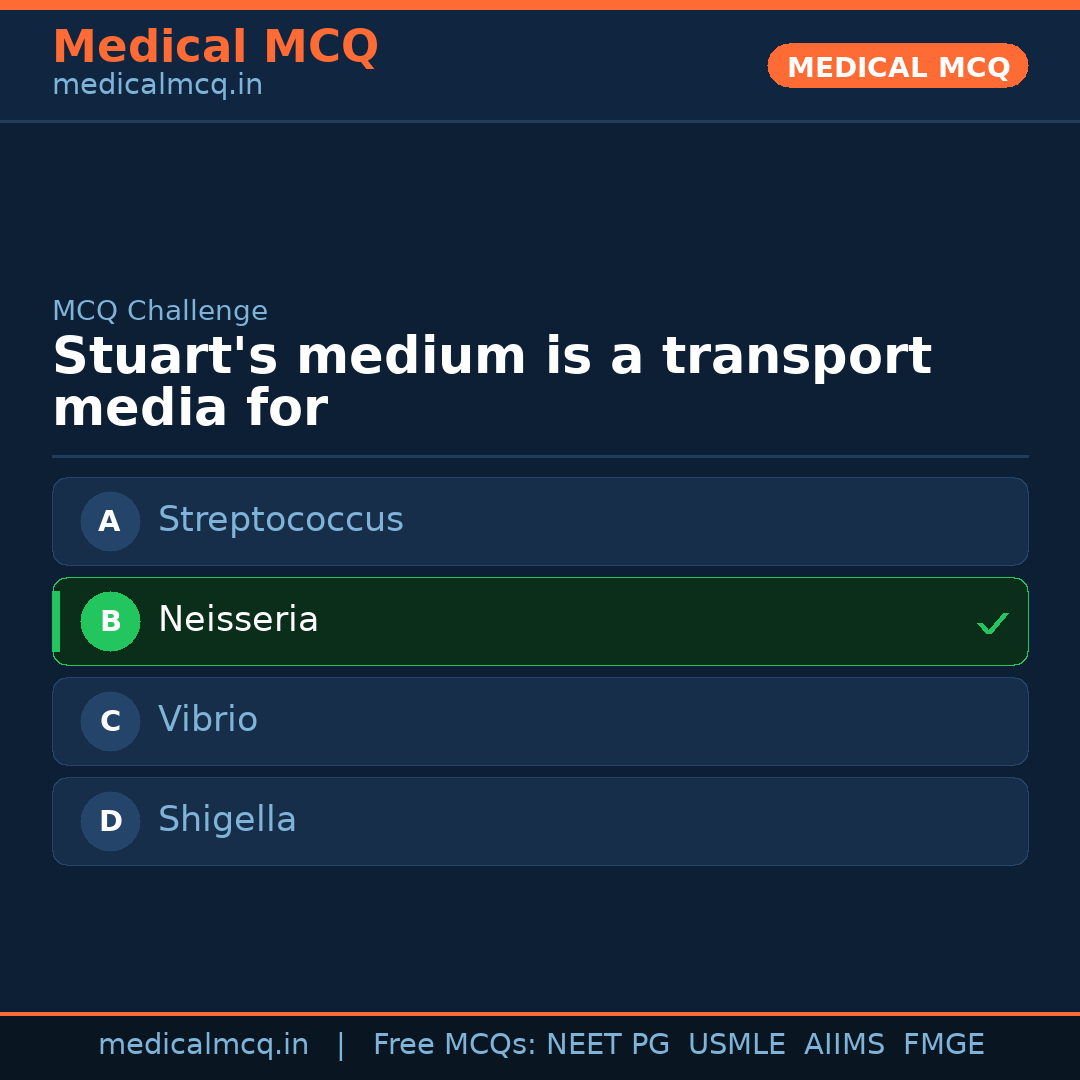
Task: Expand the Neisseria highlighted answer
Action: 540,621
